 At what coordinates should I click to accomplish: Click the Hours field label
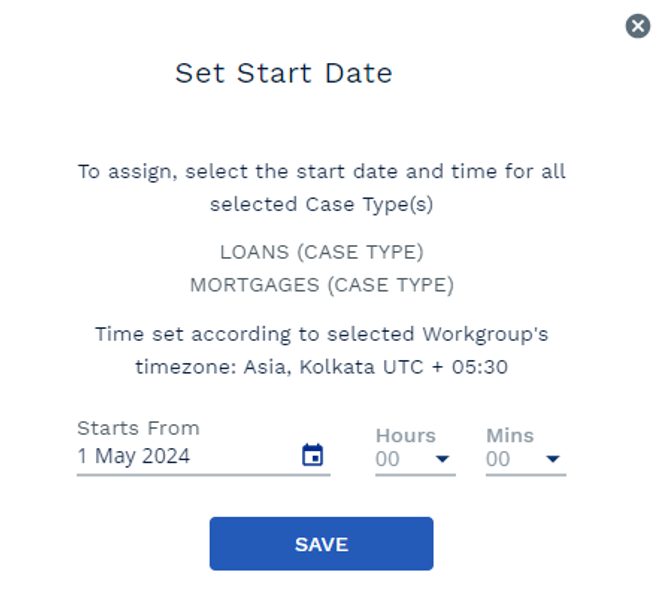tap(405, 436)
